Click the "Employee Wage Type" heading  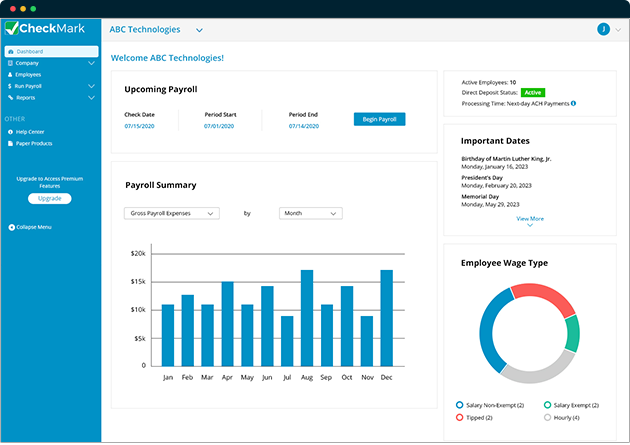(504, 263)
